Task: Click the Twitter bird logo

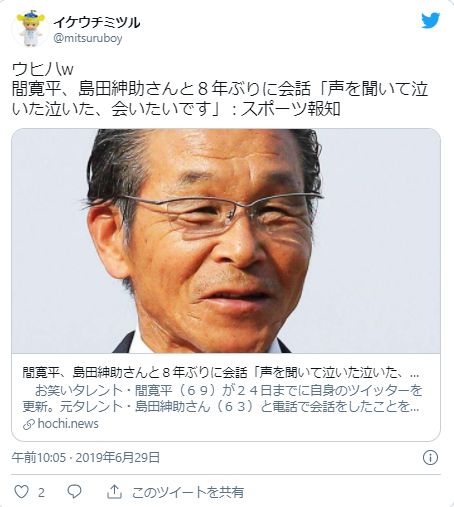Action: point(431,21)
